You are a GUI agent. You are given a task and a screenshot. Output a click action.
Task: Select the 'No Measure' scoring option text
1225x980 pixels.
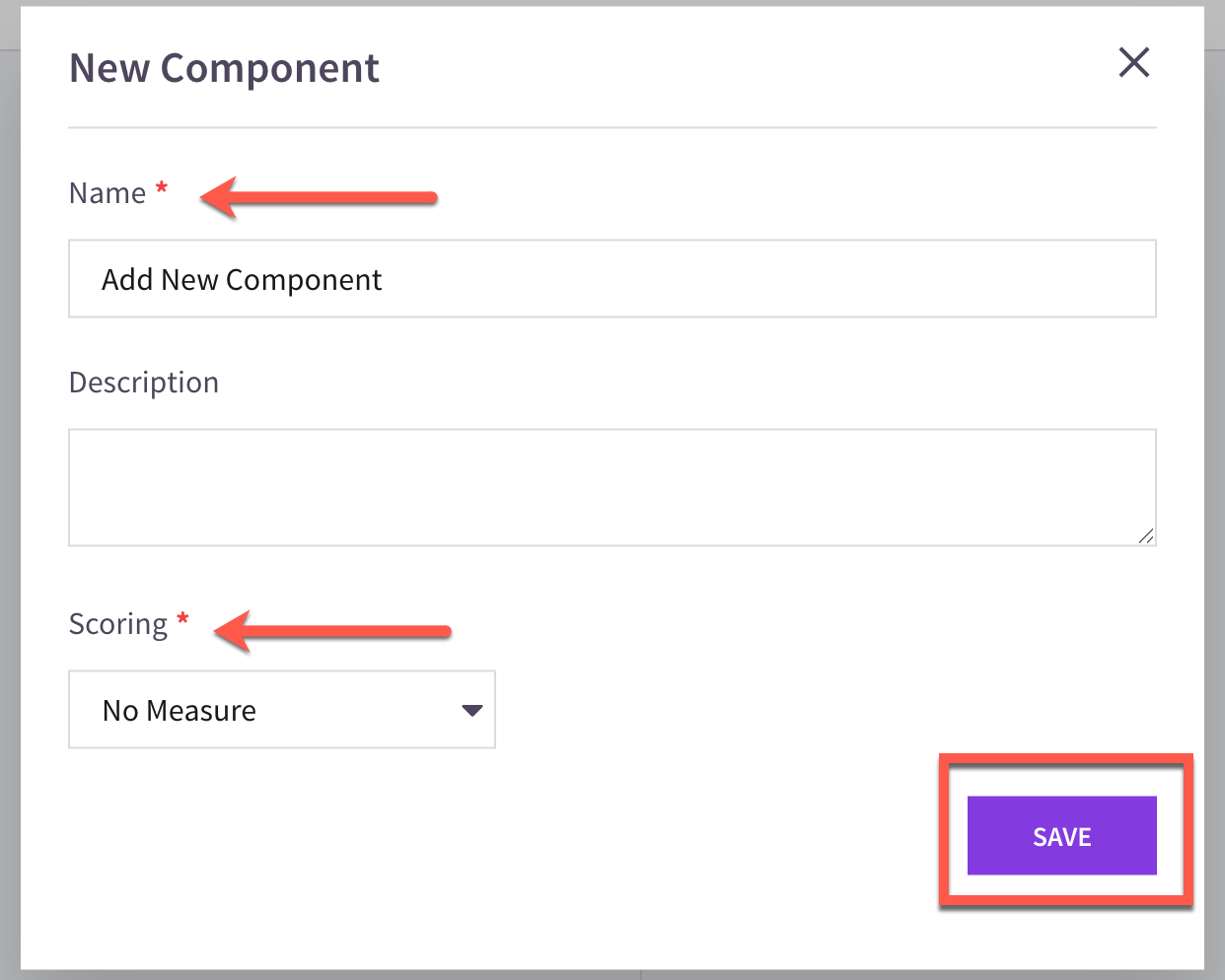[x=180, y=711]
